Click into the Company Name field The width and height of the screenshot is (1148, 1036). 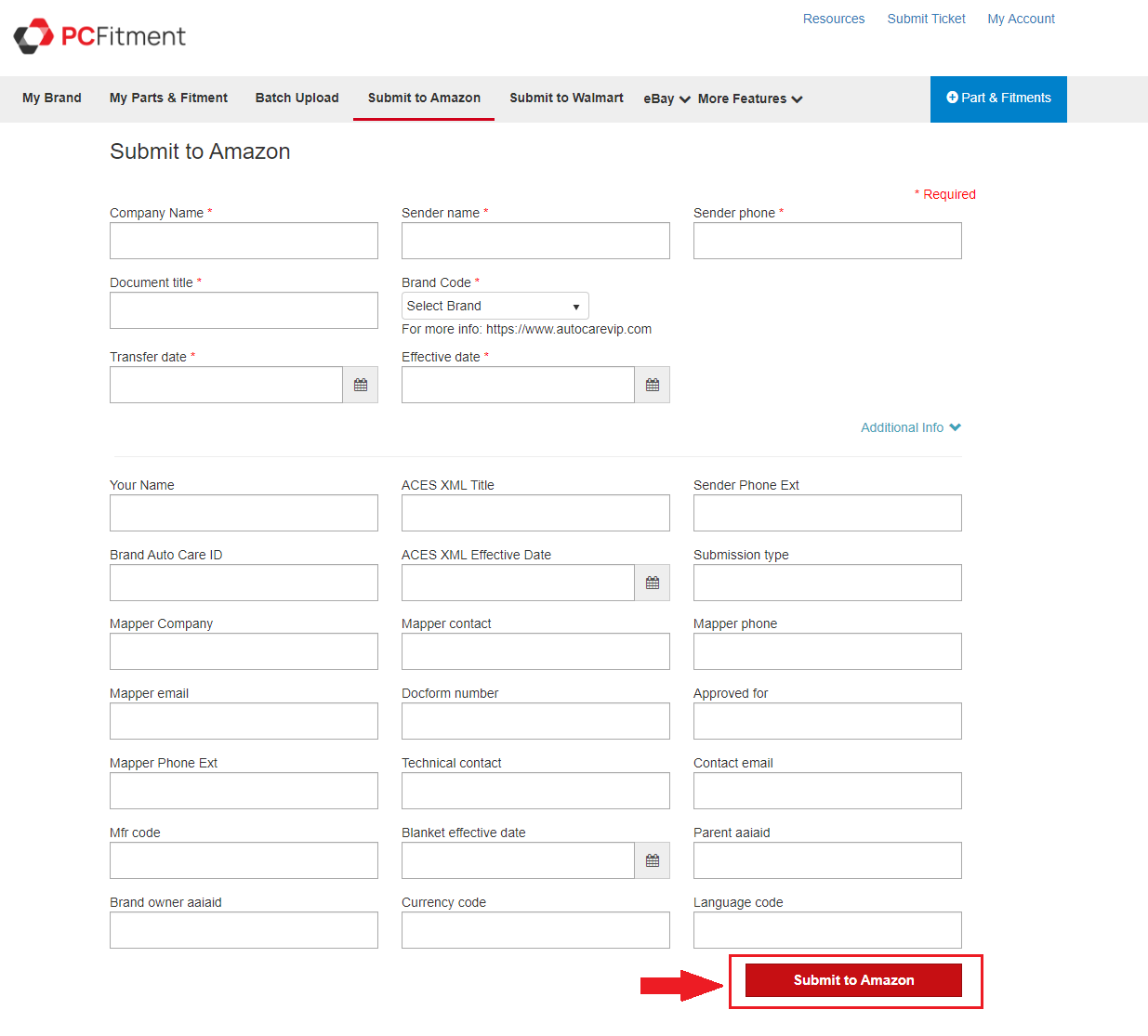tap(244, 241)
